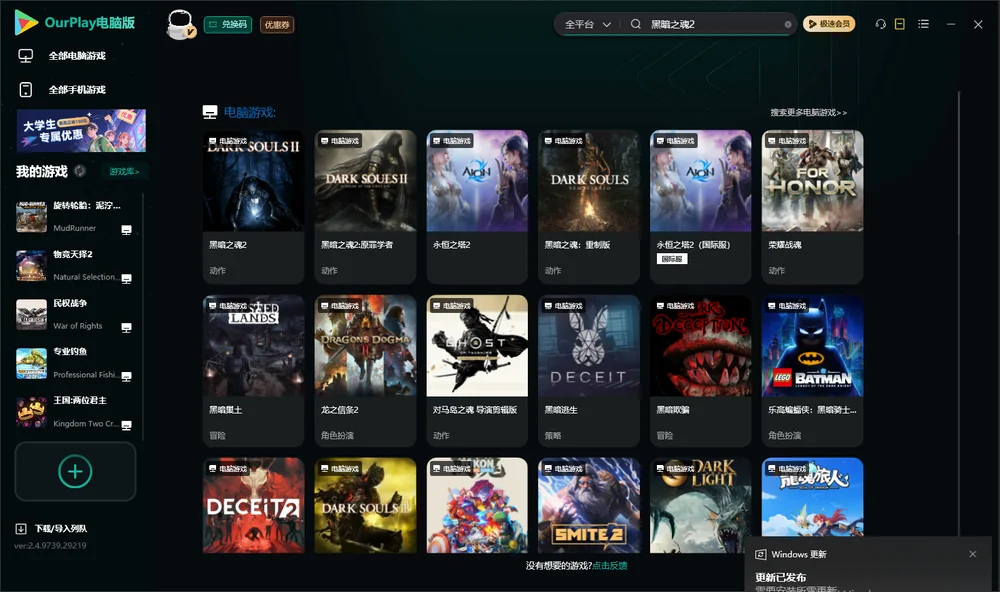Viewport: 1000px width, 592px height.
Task: Click the PC icon beside Professional Fishing
Action: 126,376
